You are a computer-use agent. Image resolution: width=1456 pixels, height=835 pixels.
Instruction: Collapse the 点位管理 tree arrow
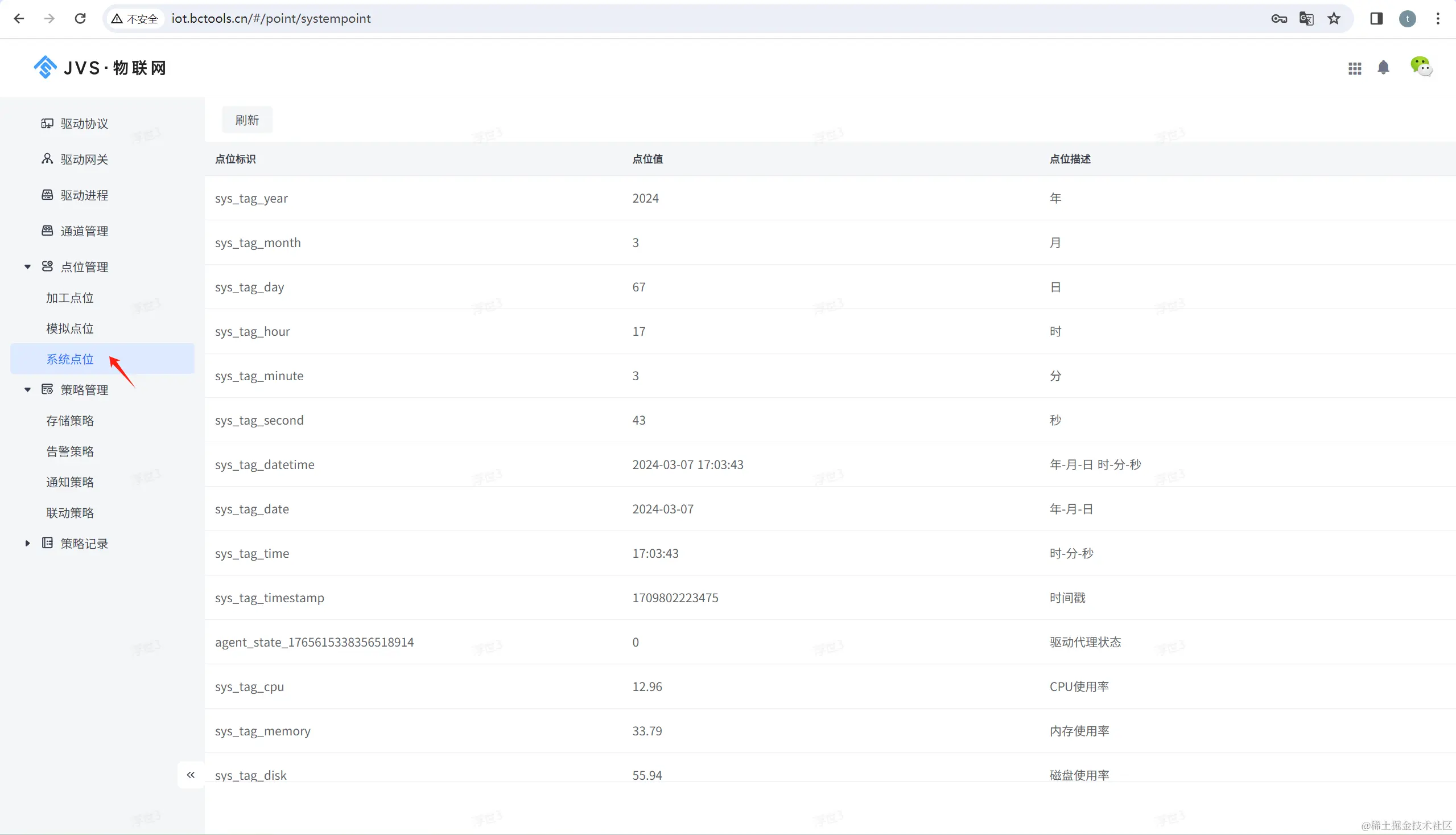point(27,267)
